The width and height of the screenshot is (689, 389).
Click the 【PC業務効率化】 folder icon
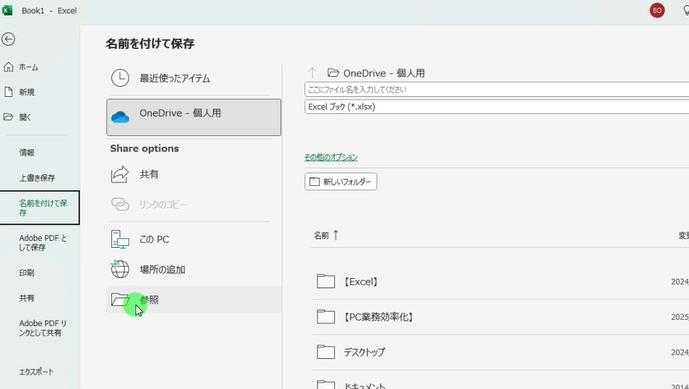pyautogui.click(x=326, y=316)
